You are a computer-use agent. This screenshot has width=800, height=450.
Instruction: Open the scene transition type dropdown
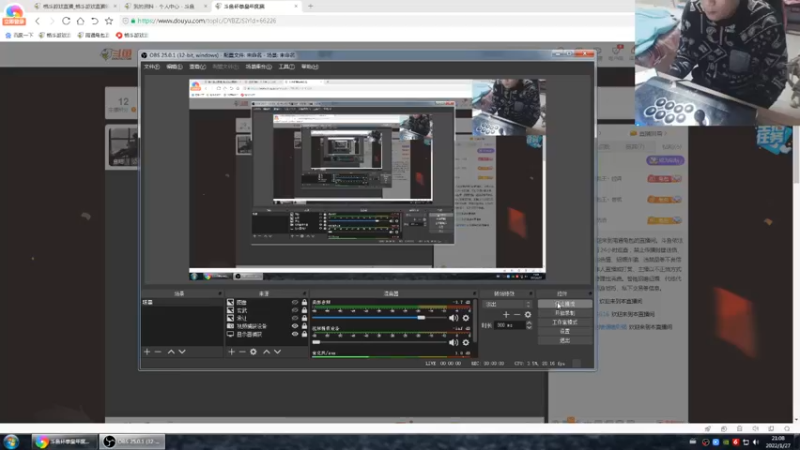coord(507,304)
